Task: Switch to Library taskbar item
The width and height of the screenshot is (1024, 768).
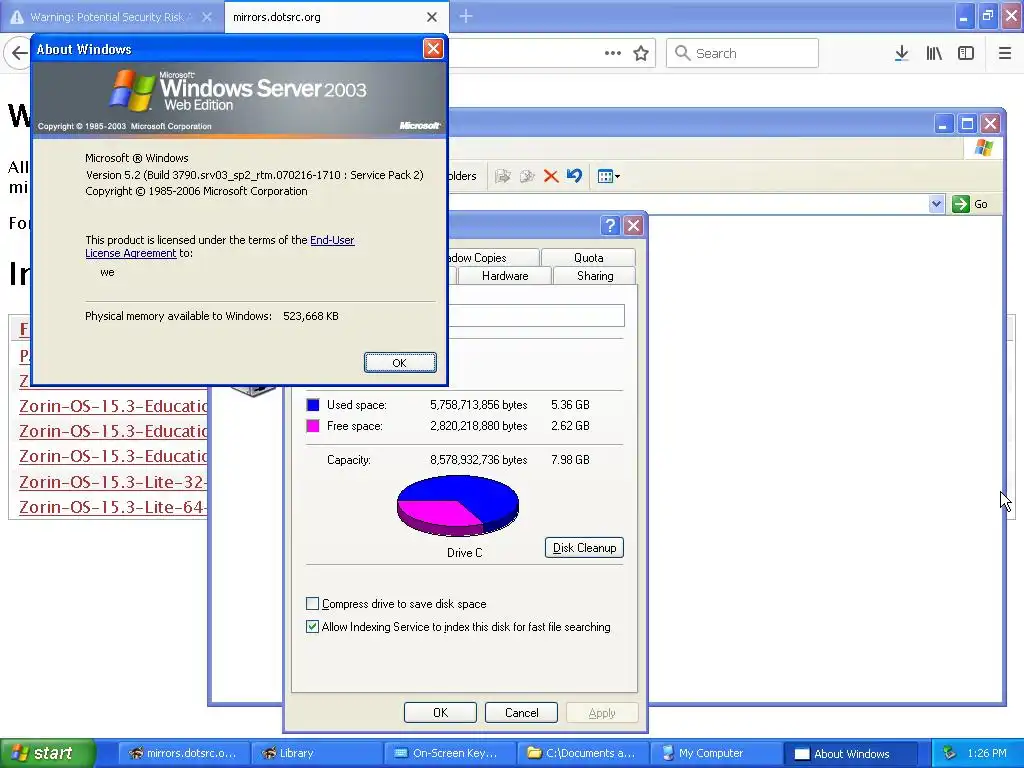Action: tap(317, 753)
